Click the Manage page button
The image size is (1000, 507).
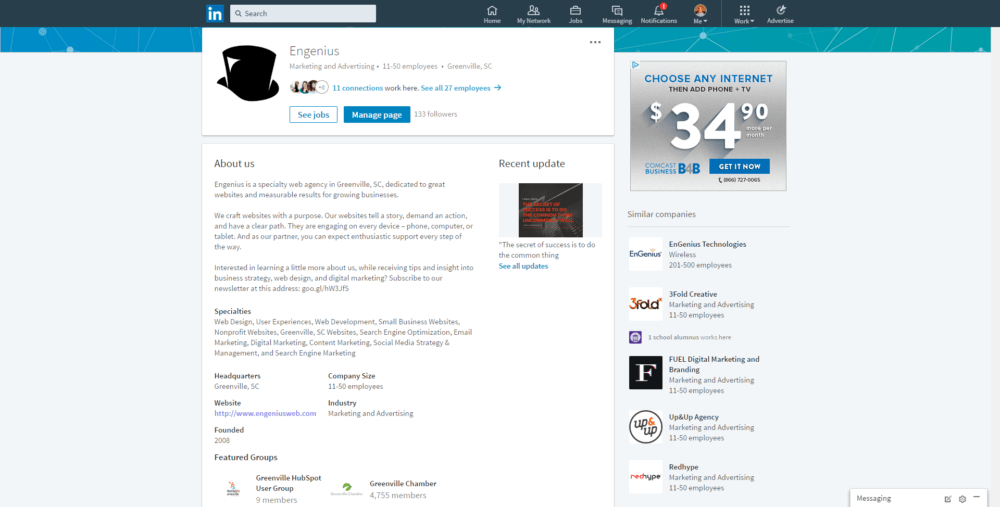[377, 115]
